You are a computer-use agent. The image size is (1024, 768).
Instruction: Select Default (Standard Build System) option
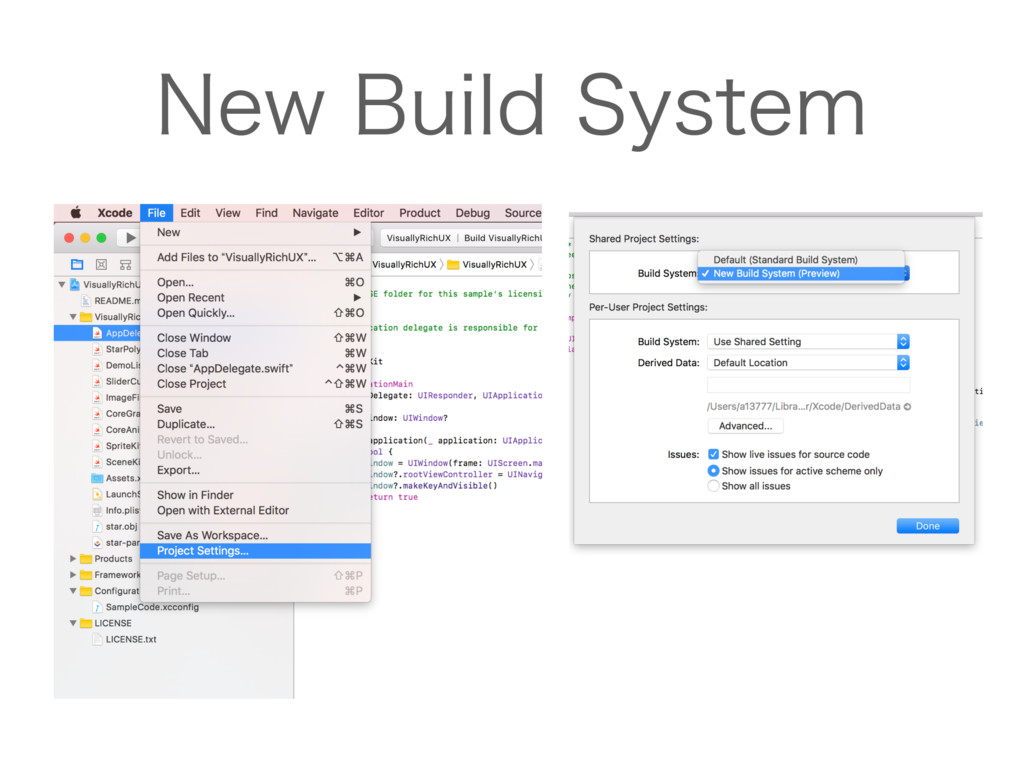pos(802,259)
